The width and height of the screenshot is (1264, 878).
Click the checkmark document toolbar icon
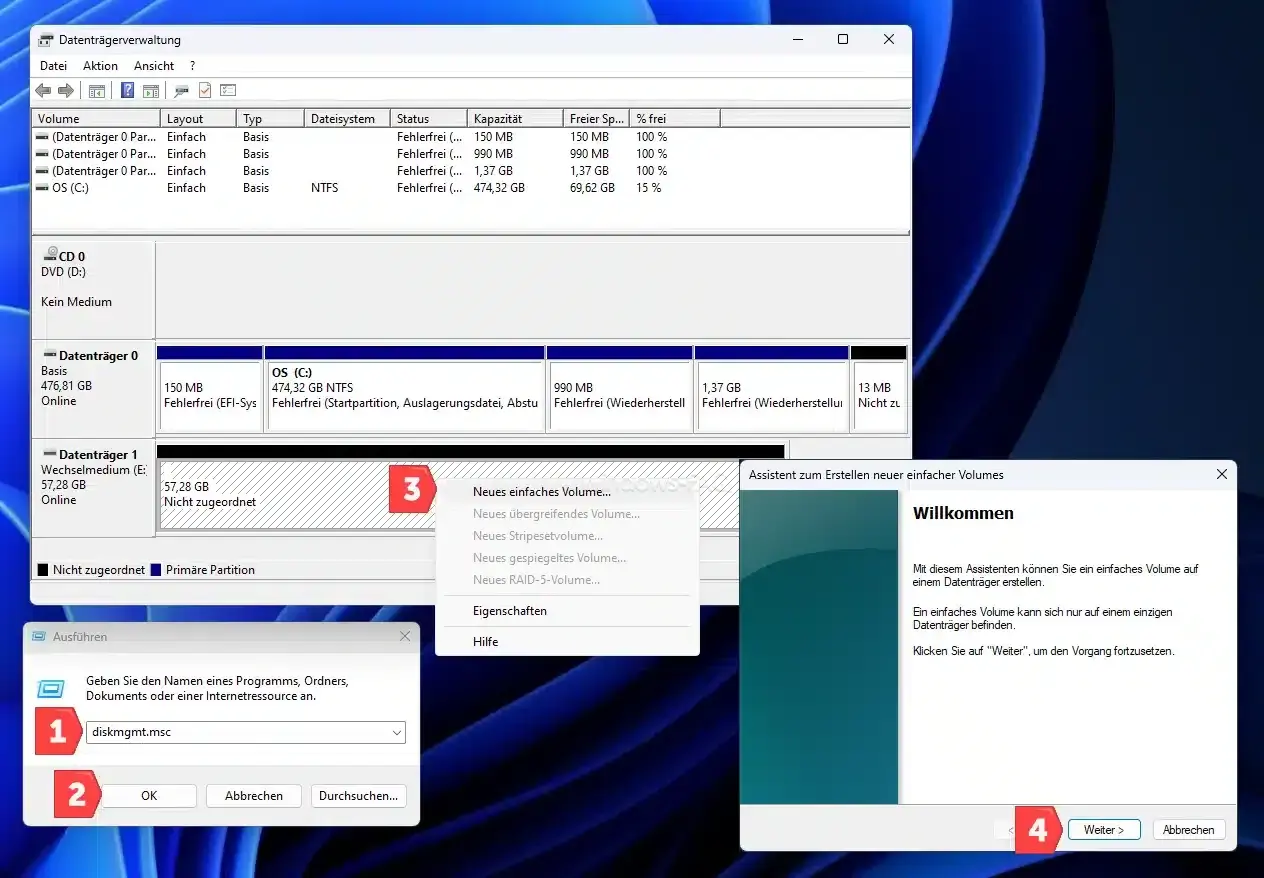coord(205,91)
